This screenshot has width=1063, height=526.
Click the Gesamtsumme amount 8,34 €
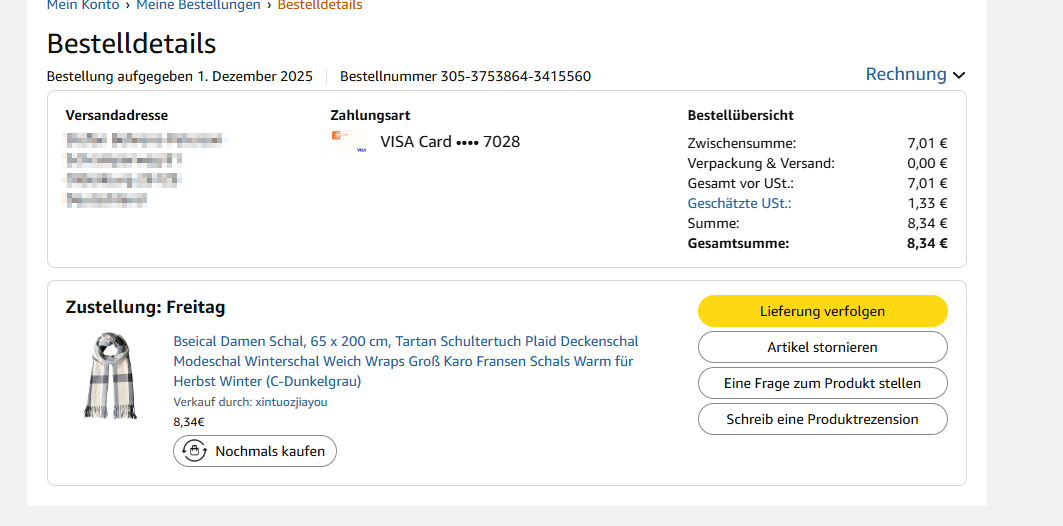coord(927,243)
